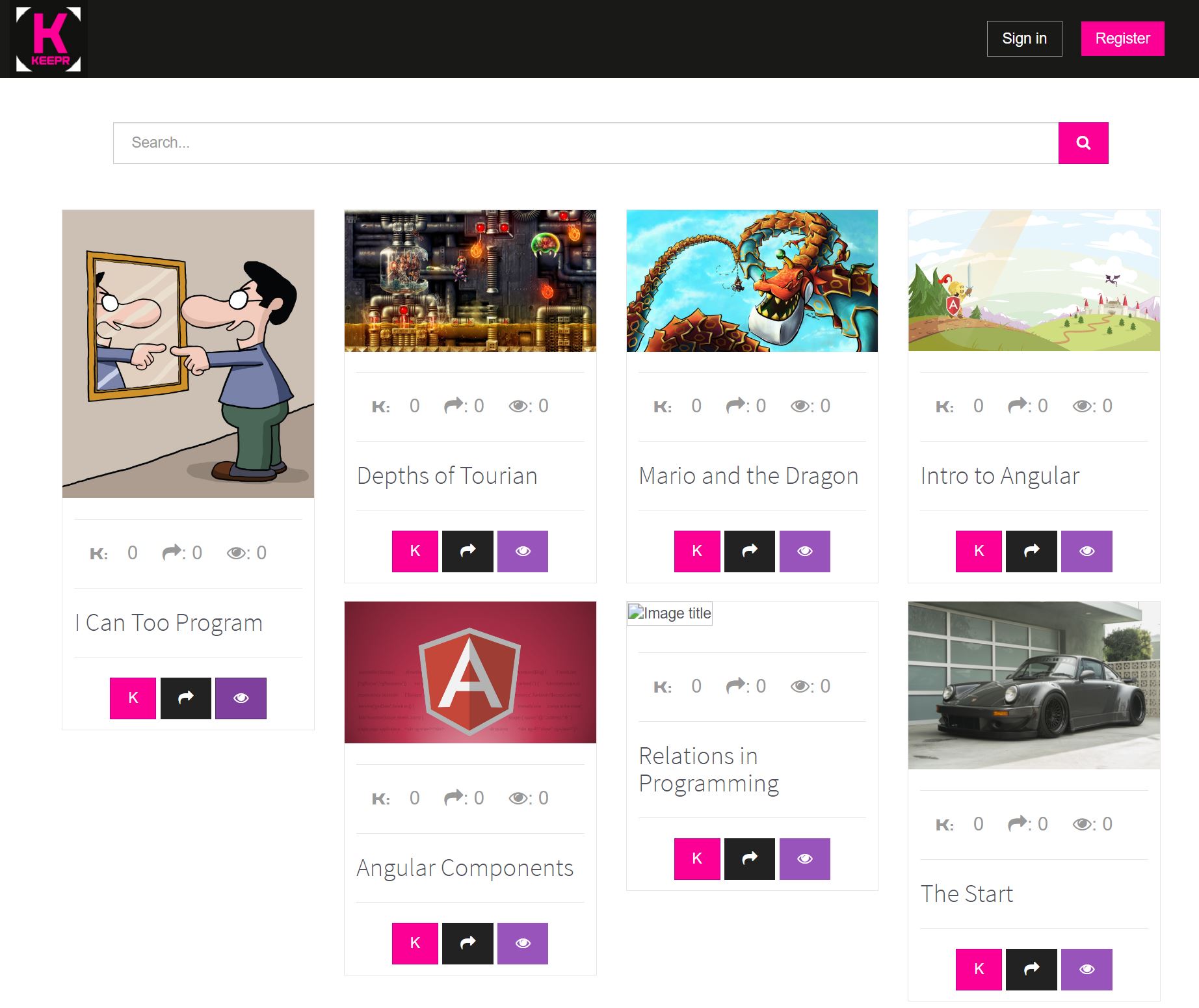
Task: Share the Depths of Tourian card
Action: pos(468,551)
